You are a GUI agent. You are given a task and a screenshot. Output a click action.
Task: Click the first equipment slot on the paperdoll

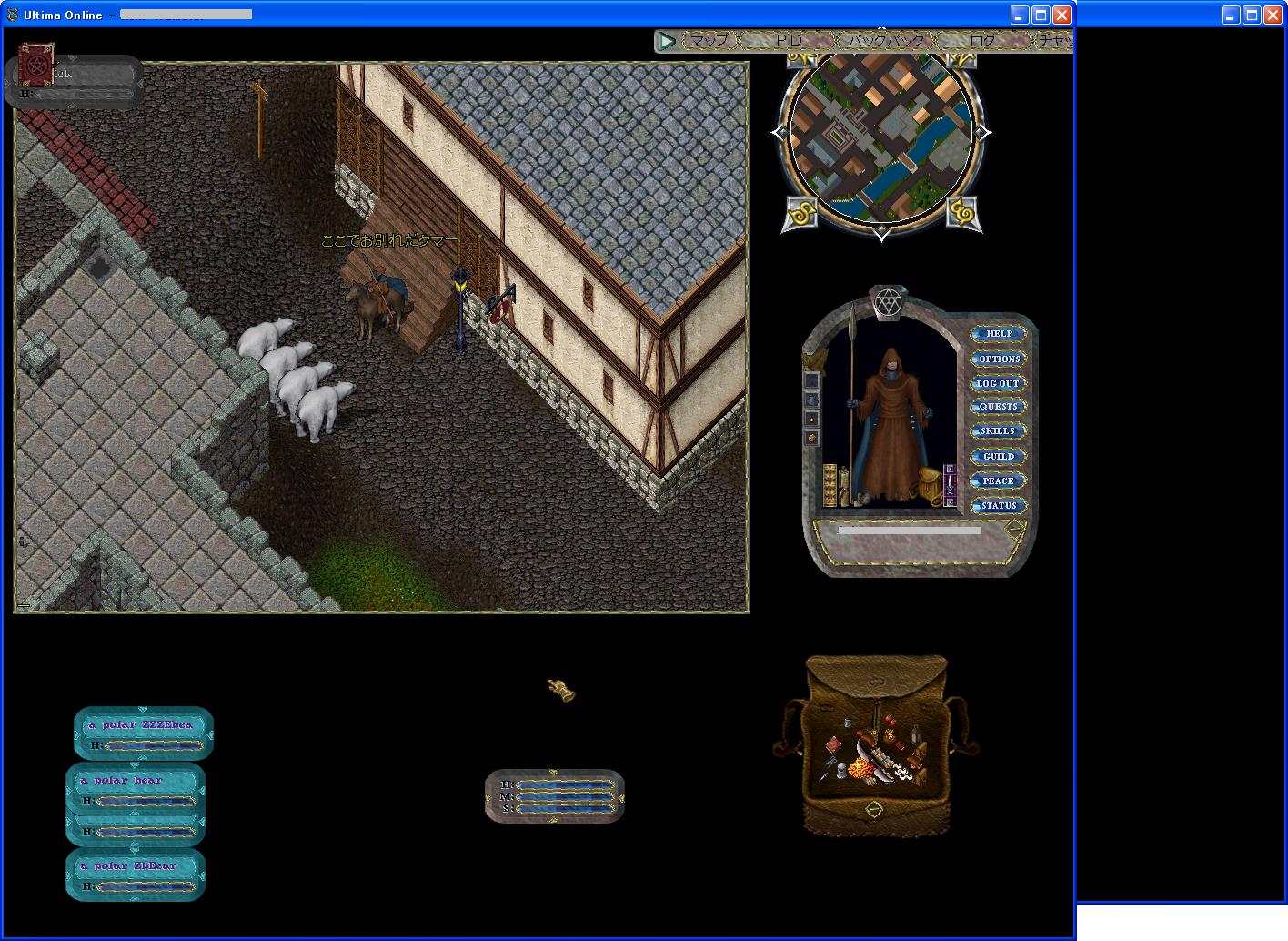click(811, 380)
